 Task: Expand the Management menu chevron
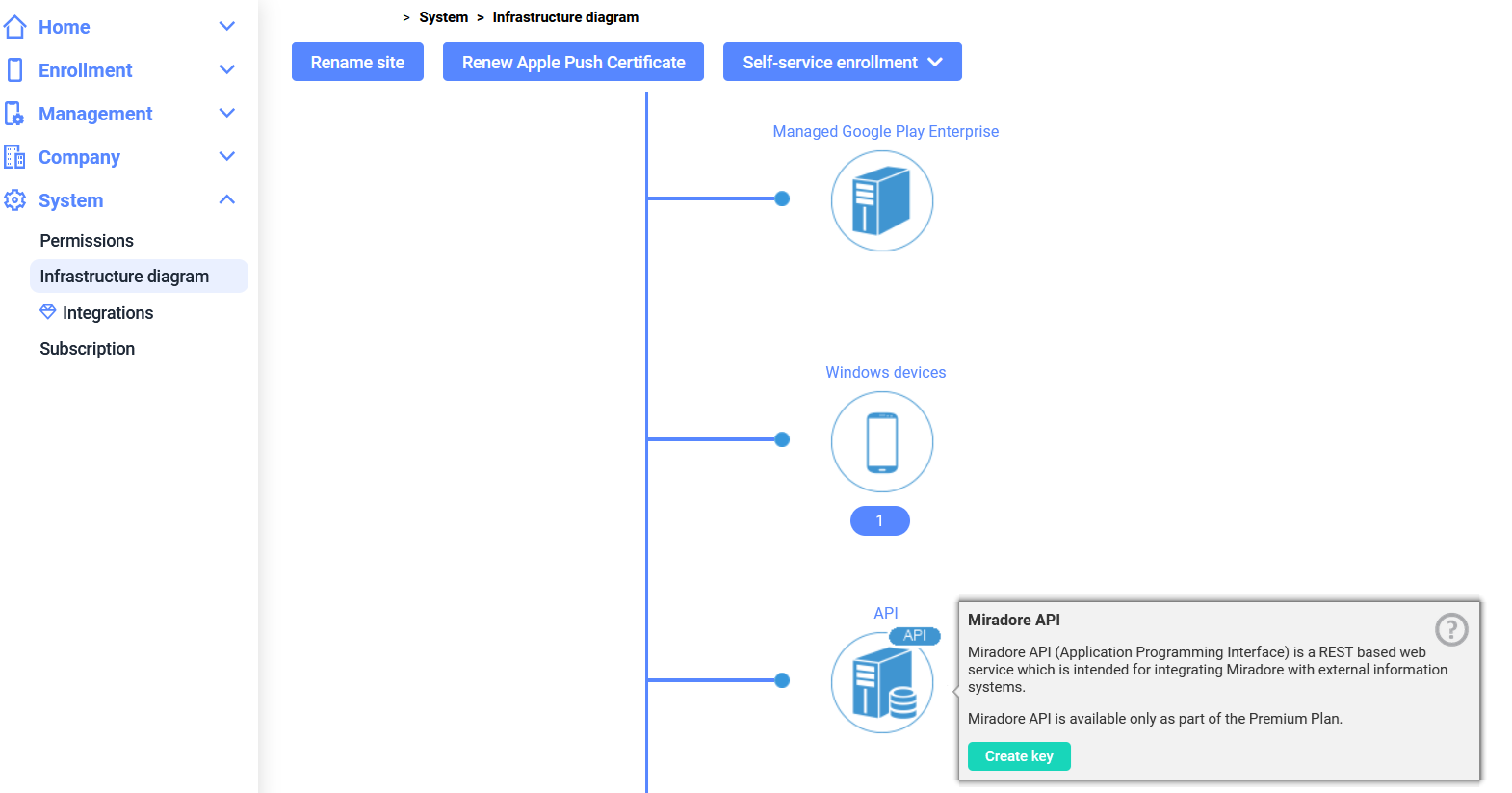pos(227,113)
